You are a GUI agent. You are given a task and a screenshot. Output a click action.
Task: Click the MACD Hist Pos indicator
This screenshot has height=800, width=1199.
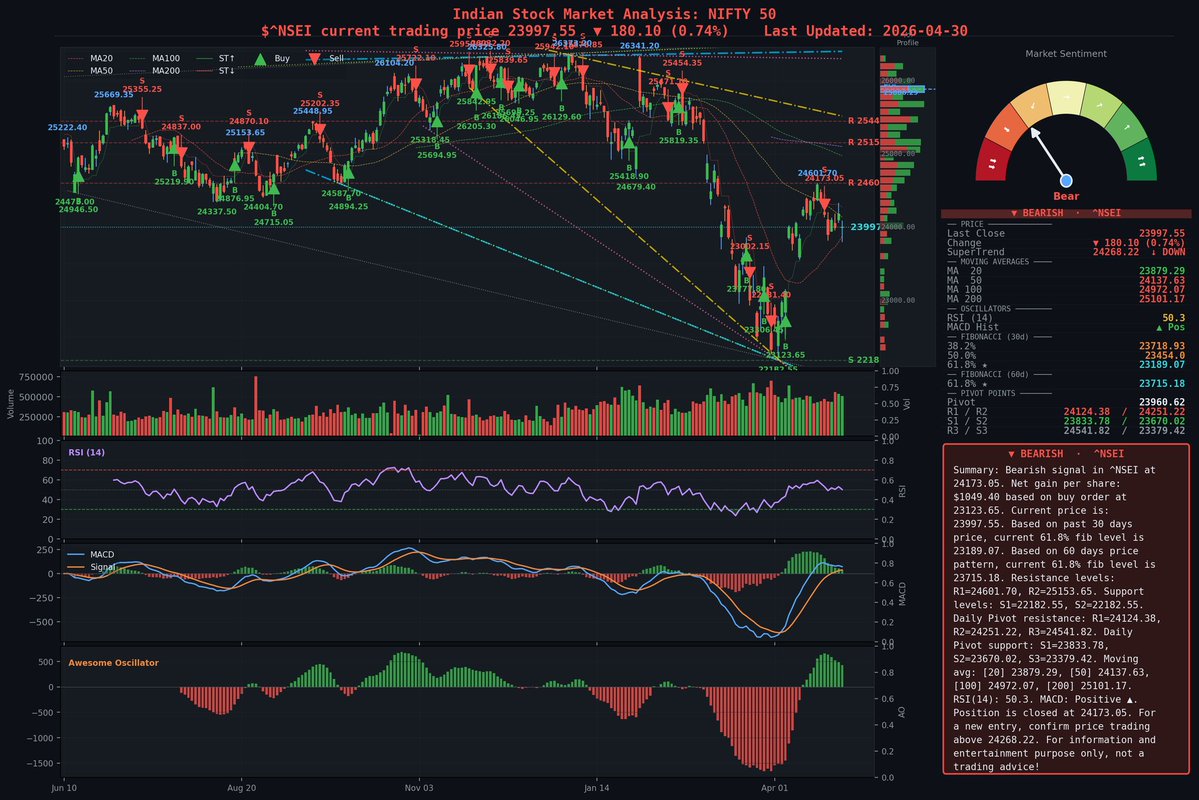pos(1170,327)
